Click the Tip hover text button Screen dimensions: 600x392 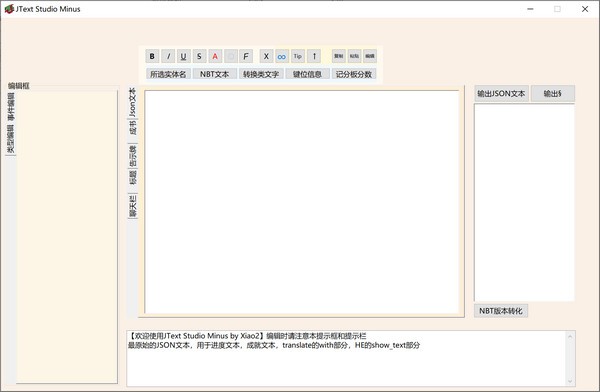(x=298, y=56)
